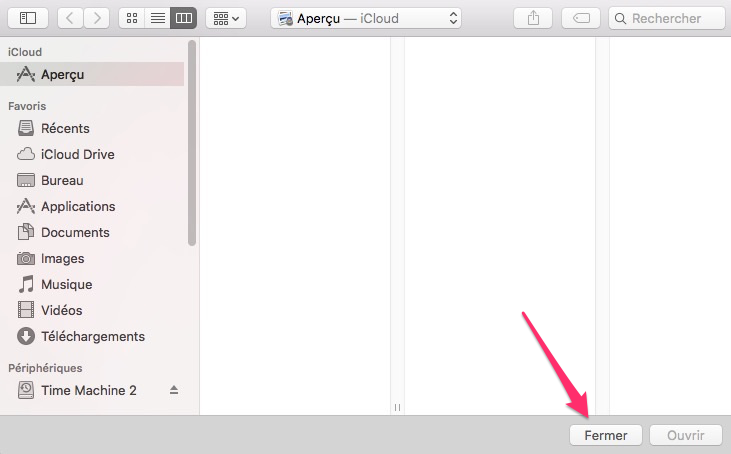
Task: Click the Périphériques section header
Action: (x=45, y=368)
